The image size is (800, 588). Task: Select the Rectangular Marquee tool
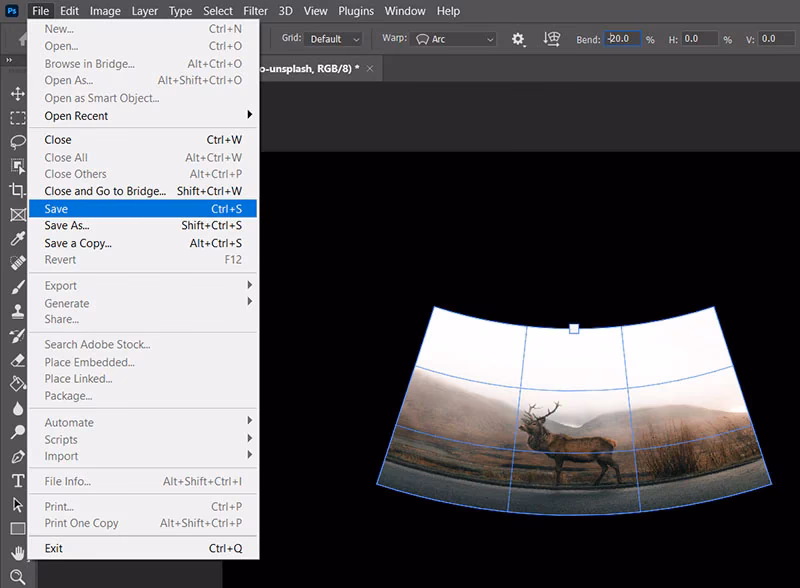16,118
